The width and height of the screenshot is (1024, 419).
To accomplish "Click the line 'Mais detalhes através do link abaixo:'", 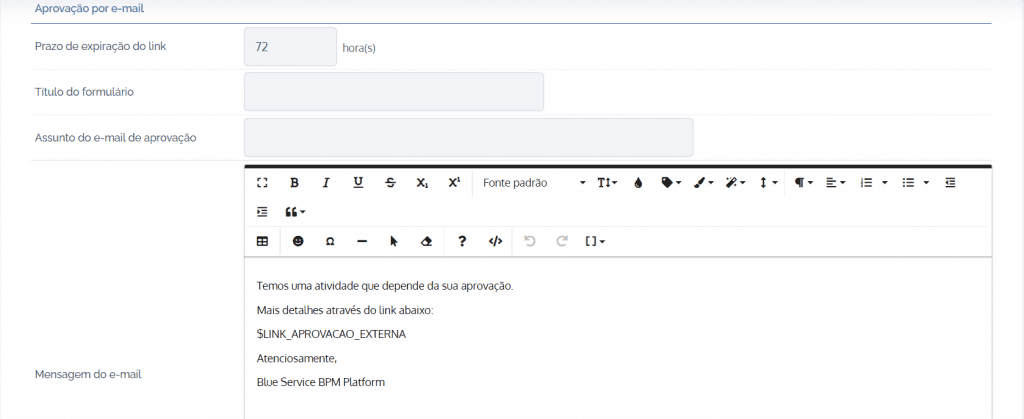I will tap(345, 310).
